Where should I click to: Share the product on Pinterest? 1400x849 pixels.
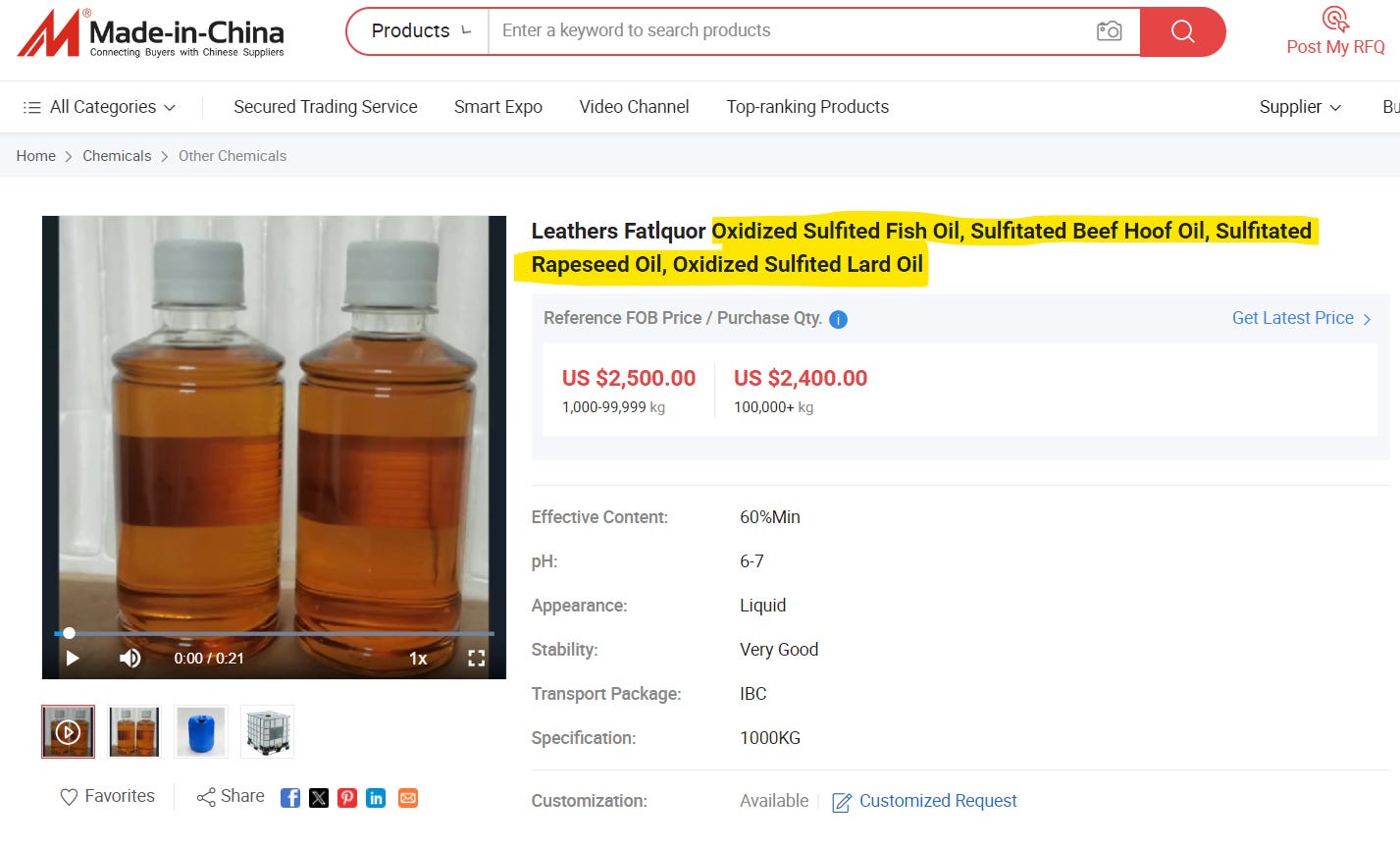tap(347, 797)
